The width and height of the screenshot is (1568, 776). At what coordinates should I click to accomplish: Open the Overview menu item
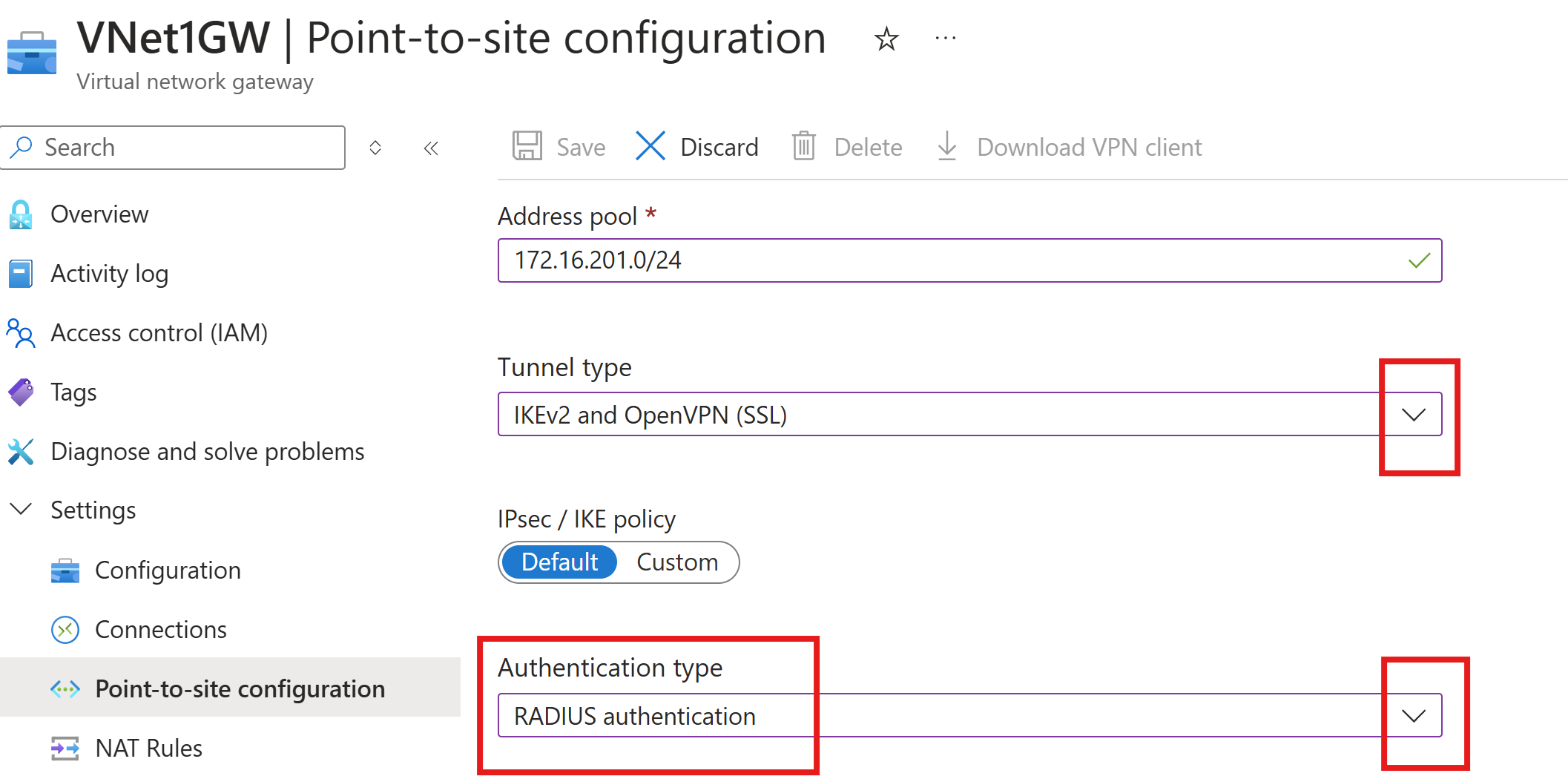pos(99,214)
